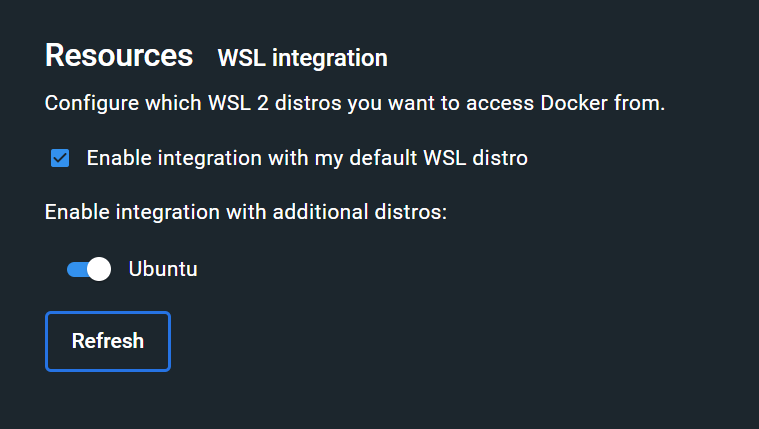Click 'Enable integration with additional distros' text
The width and height of the screenshot is (759, 429).
(245, 213)
